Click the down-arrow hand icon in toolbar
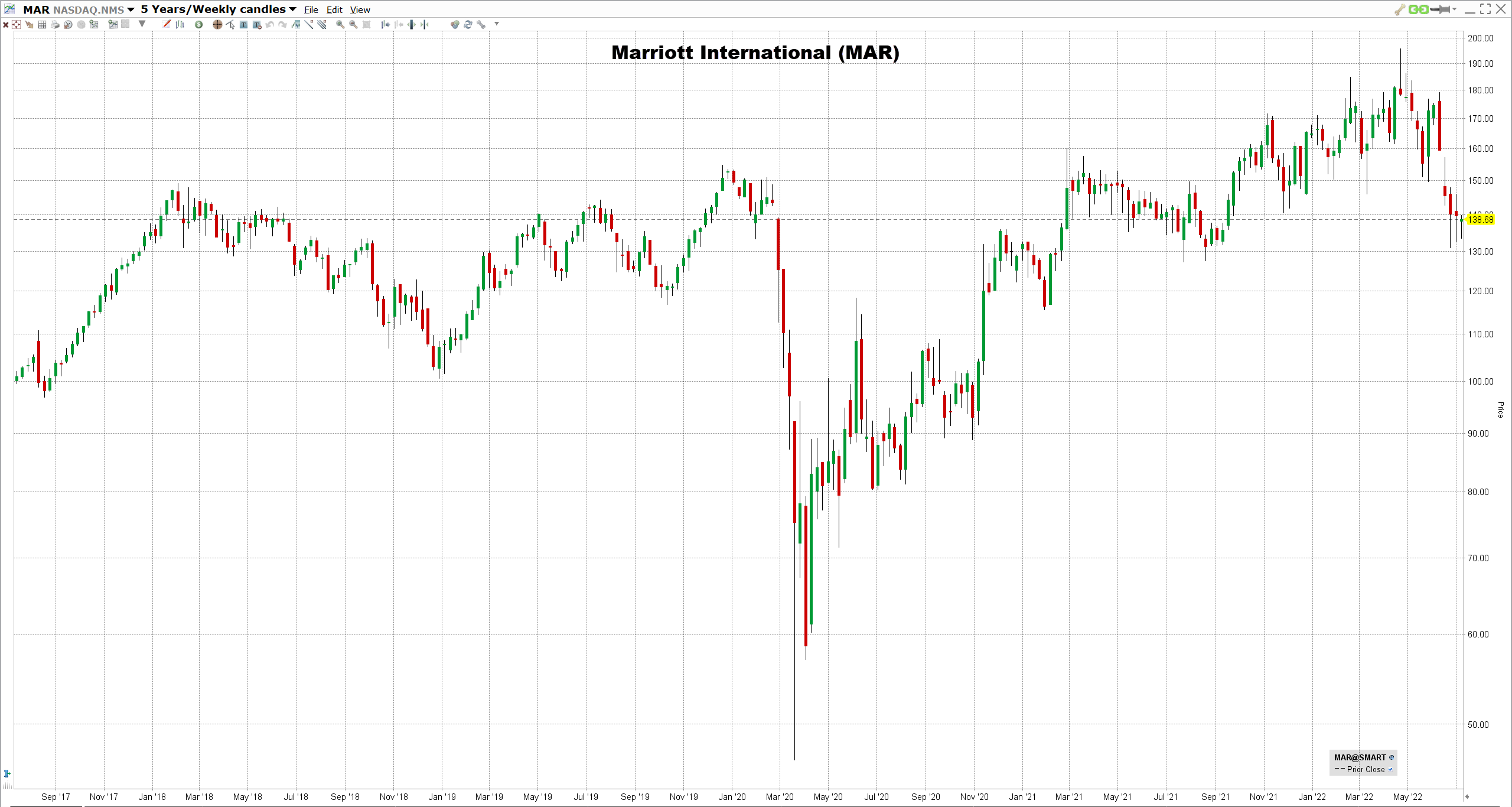Viewport: 1512px width, 807px height. pos(29,24)
